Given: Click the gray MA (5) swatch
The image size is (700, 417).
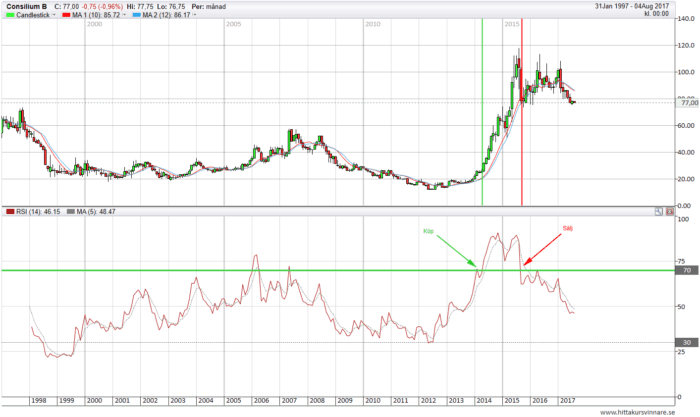Looking at the screenshot, I should [x=71, y=212].
